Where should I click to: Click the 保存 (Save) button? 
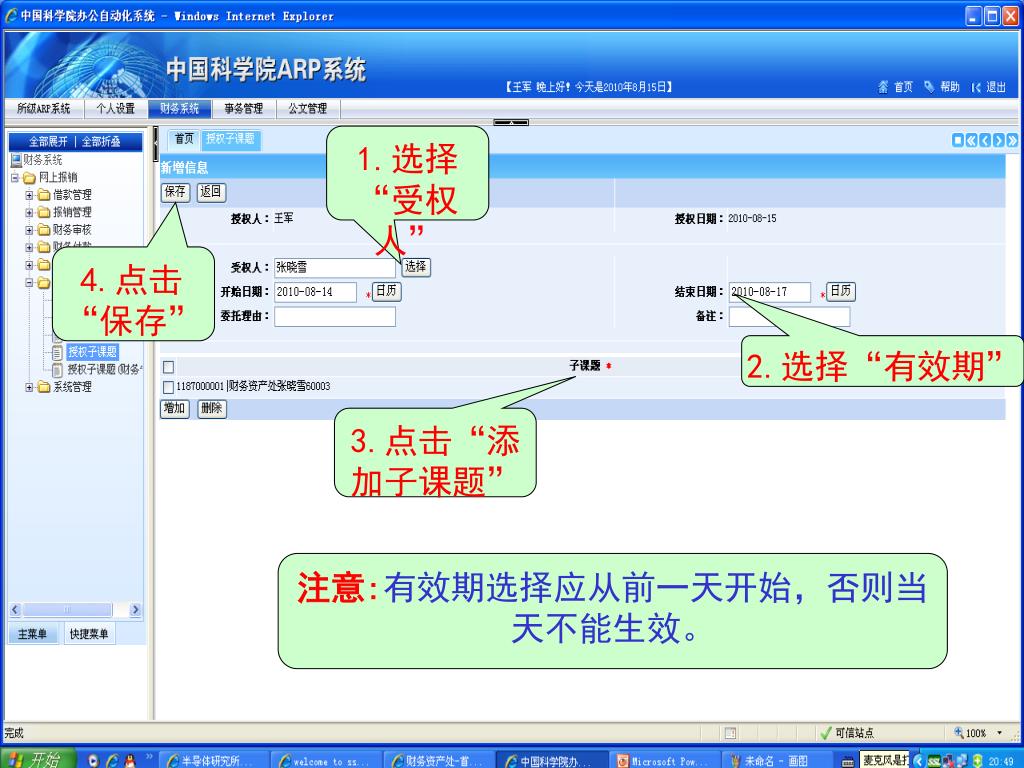(x=175, y=192)
